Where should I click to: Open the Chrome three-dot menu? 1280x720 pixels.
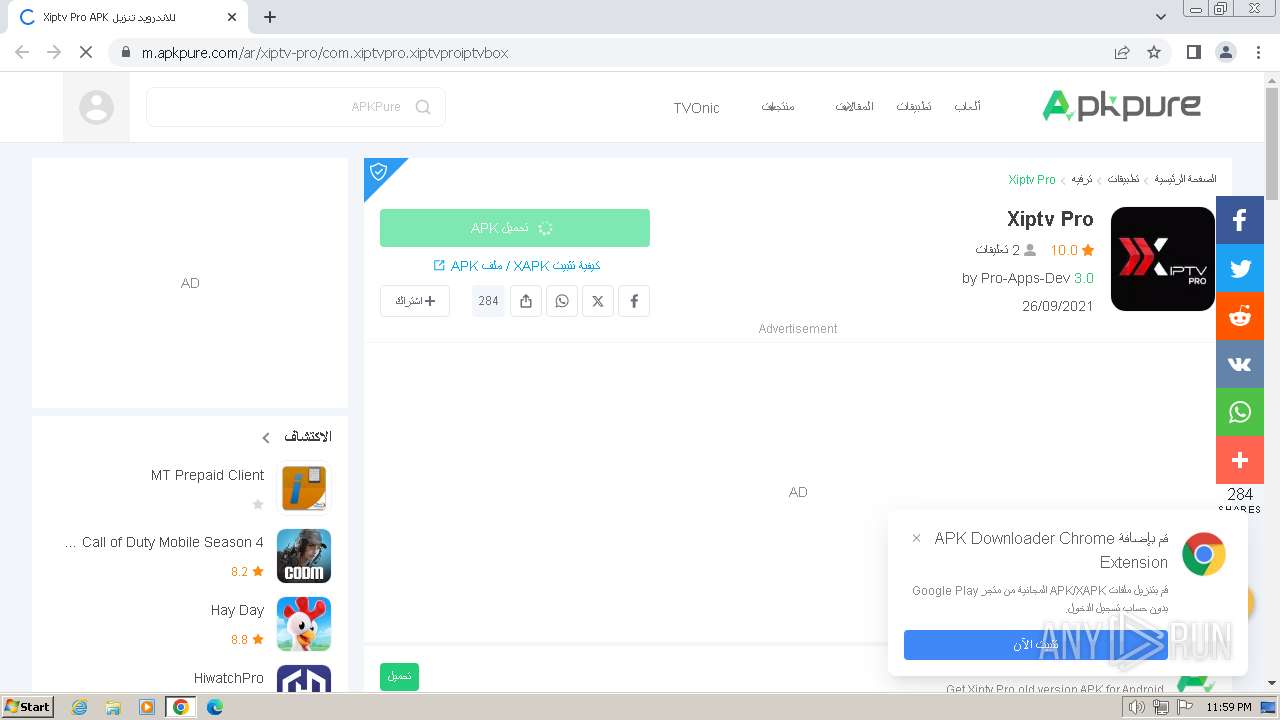(1258, 52)
